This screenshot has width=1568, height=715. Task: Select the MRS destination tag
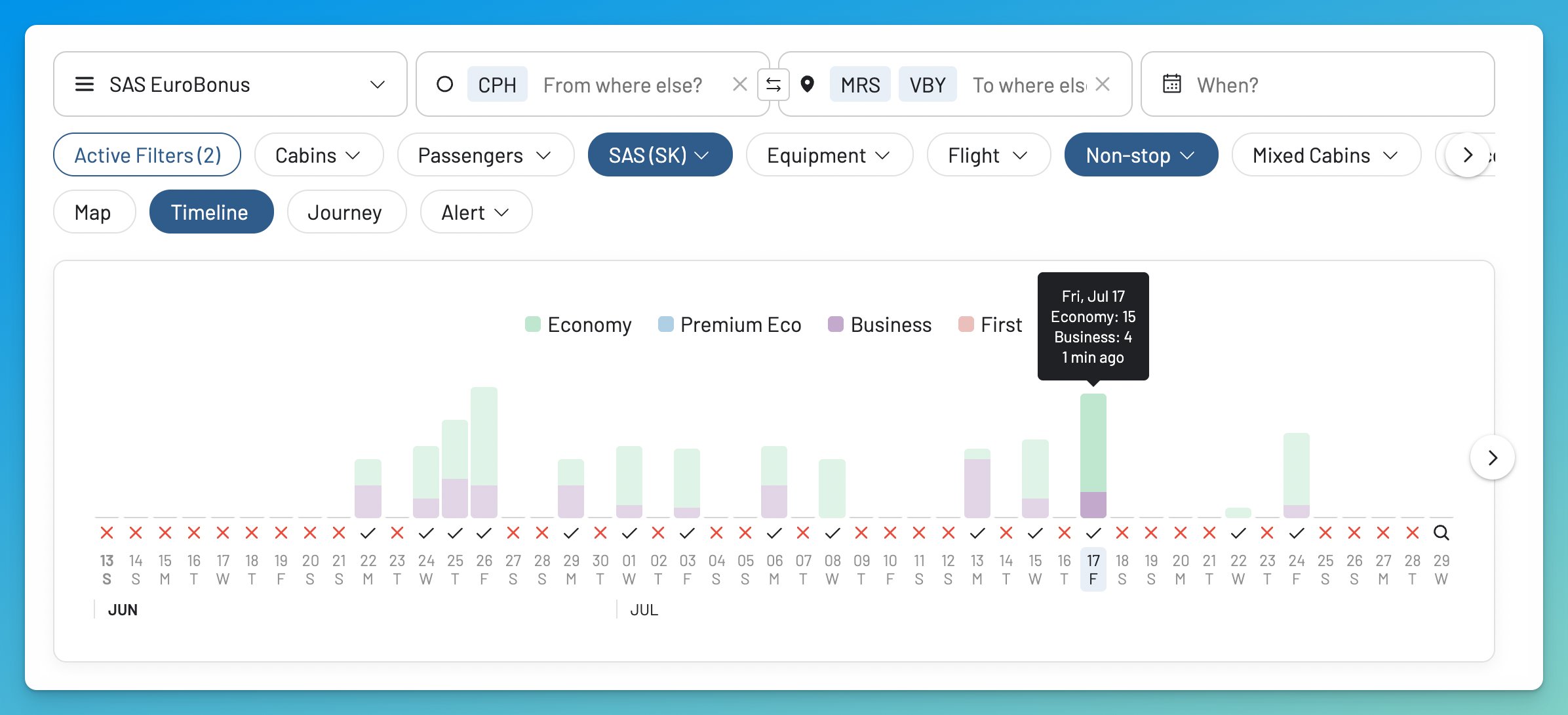pyautogui.click(x=860, y=85)
